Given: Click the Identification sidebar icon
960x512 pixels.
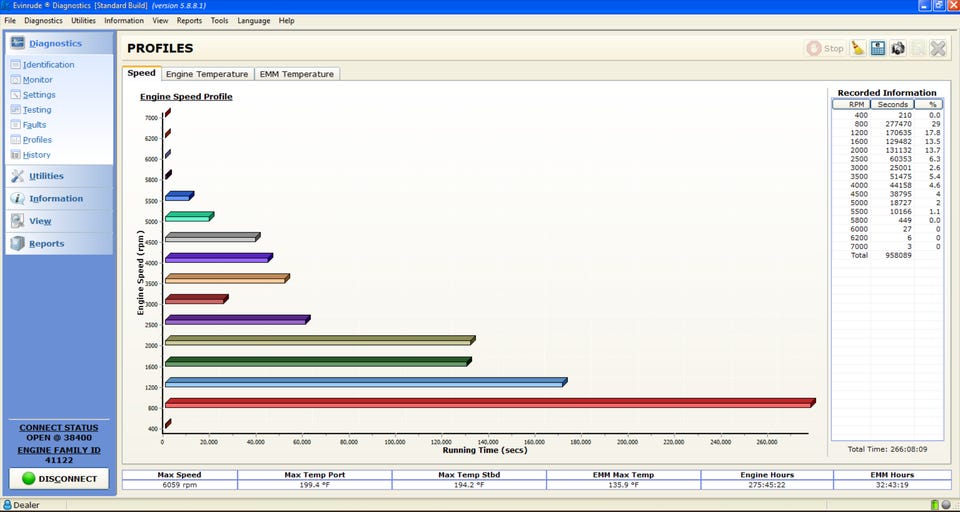Looking at the screenshot, I should (x=15, y=64).
